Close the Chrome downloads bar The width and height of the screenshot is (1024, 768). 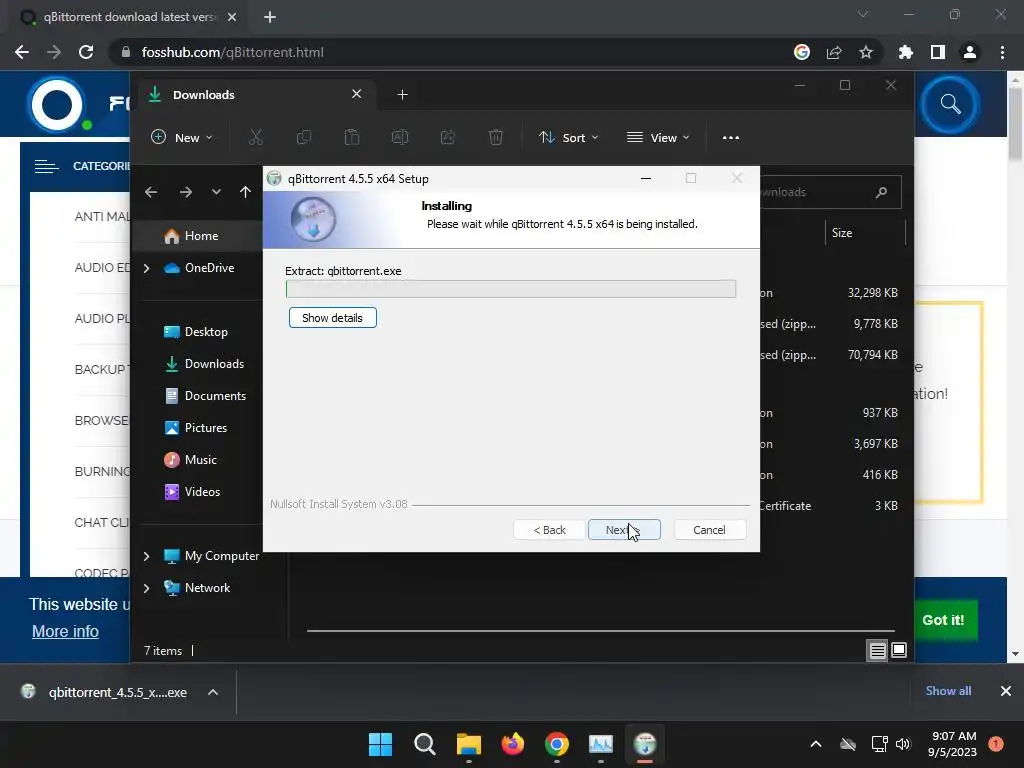point(1006,691)
